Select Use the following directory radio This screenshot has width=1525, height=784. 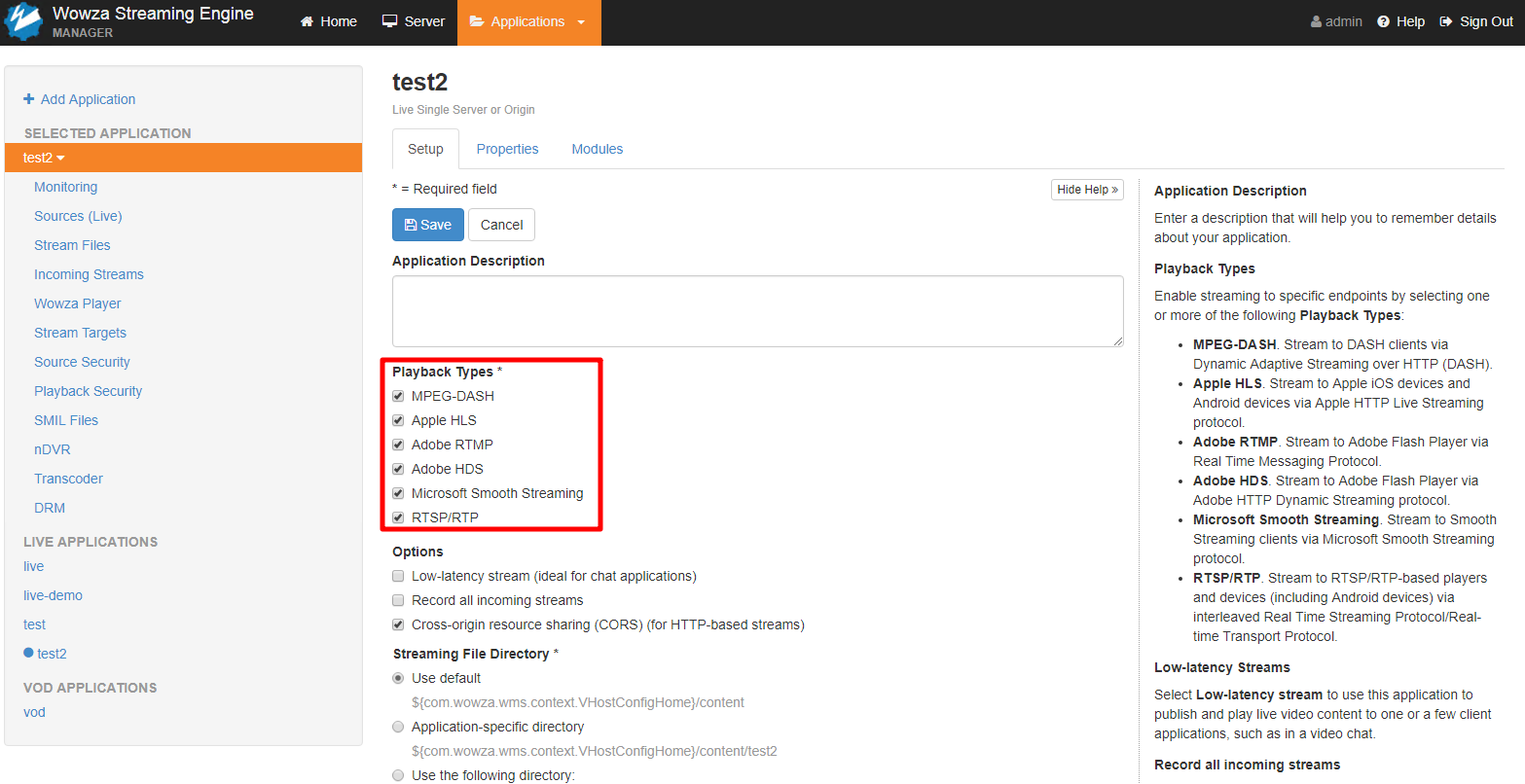[x=398, y=775]
